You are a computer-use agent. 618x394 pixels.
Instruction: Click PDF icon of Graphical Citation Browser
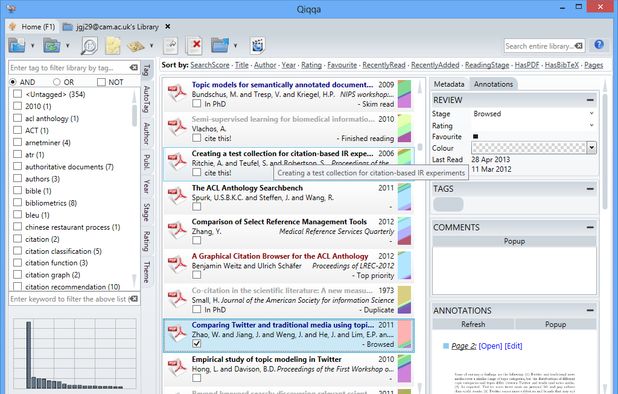177,265
